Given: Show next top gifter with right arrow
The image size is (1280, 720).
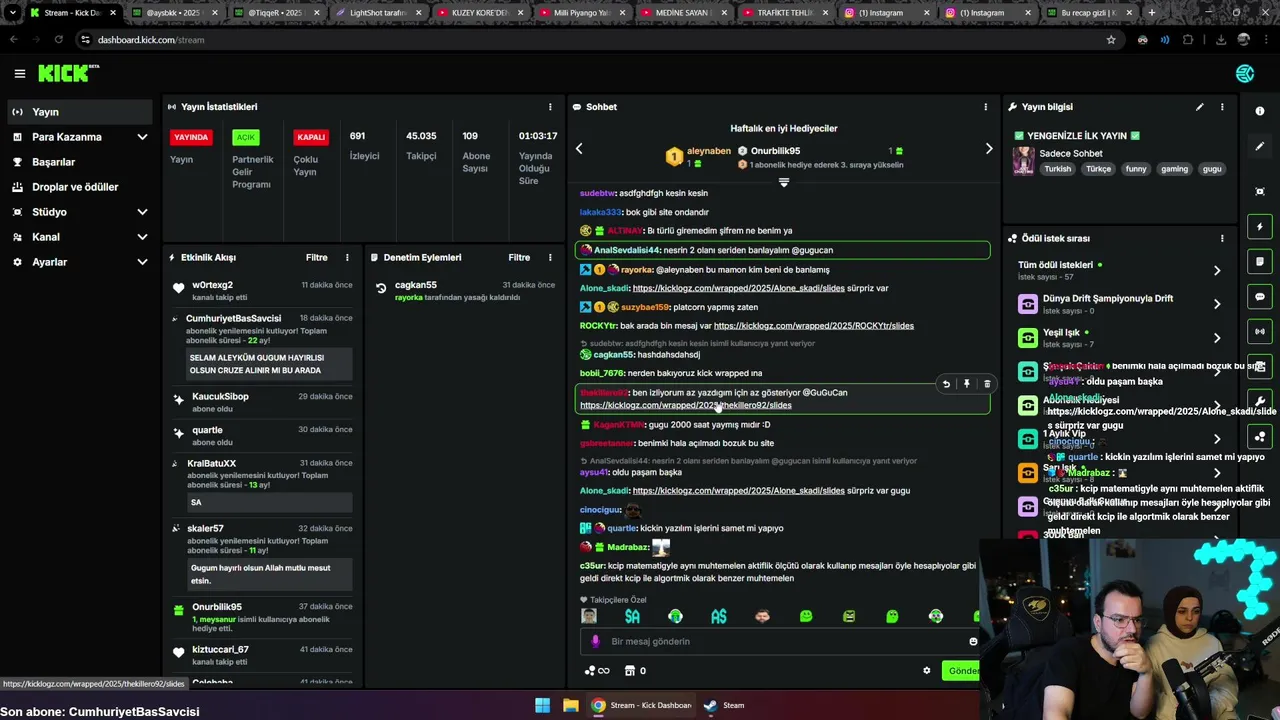Looking at the screenshot, I should pos(989,149).
